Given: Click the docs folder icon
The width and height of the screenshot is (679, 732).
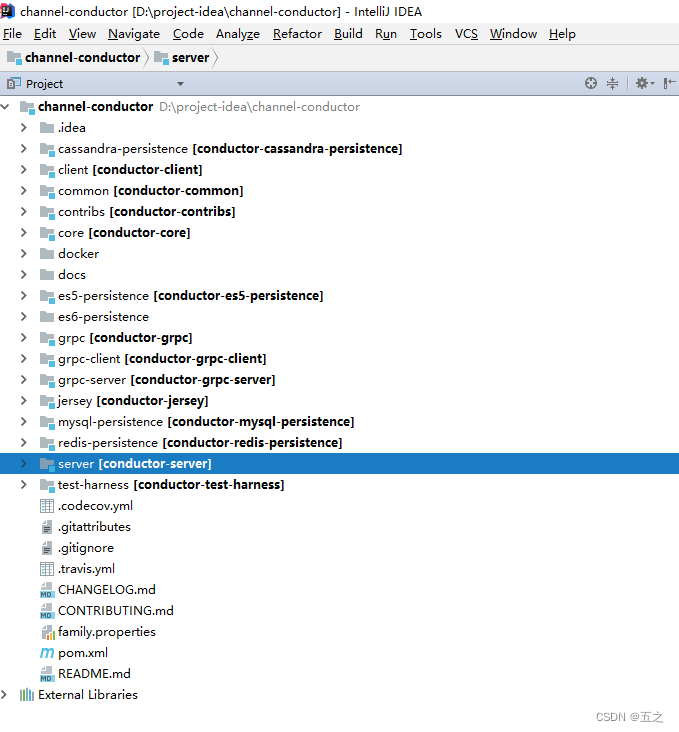Looking at the screenshot, I should [x=47, y=274].
